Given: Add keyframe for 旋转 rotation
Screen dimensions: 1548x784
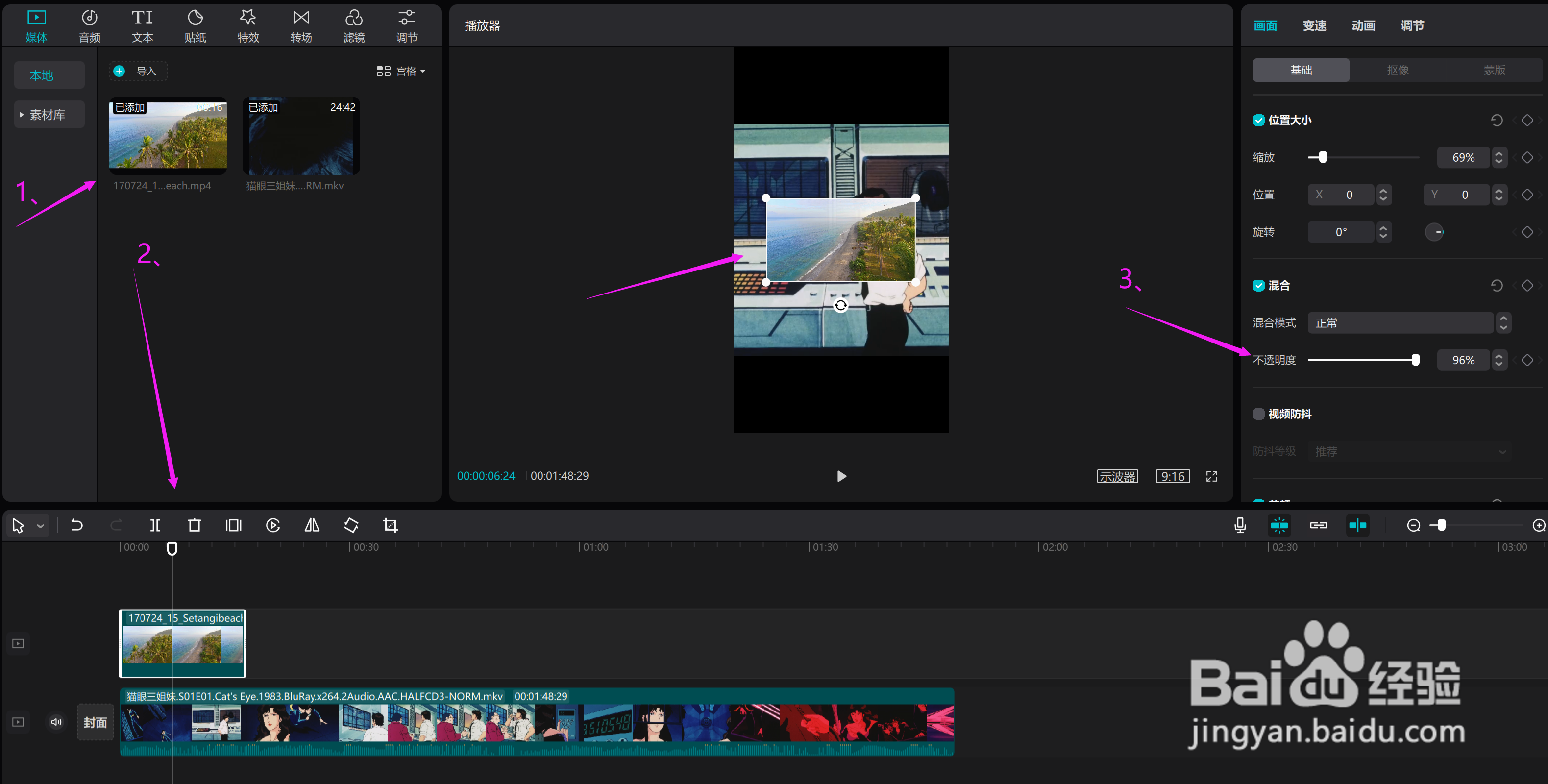Looking at the screenshot, I should pos(1527,232).
